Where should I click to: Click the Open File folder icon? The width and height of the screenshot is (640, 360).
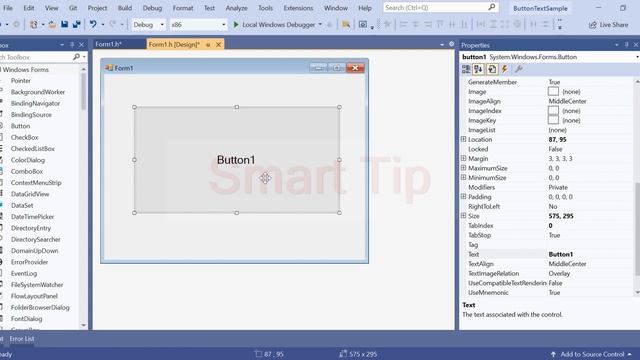click(x=52, y=24)
